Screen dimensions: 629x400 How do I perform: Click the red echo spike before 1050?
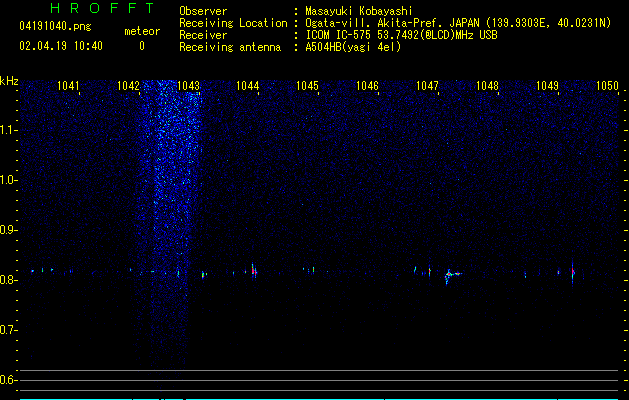tap(573, 272)
